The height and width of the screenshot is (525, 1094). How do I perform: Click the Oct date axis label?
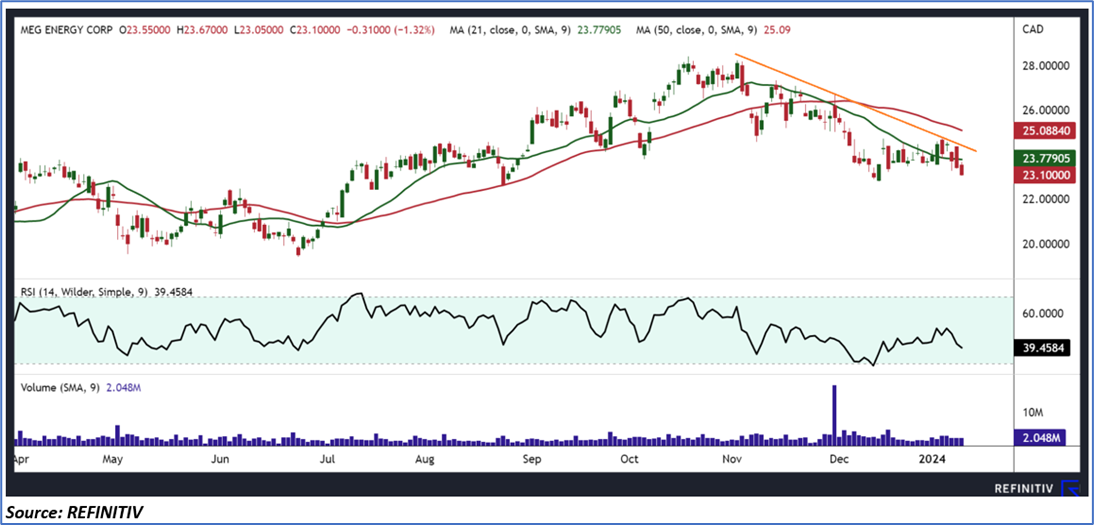pos(629,459)
